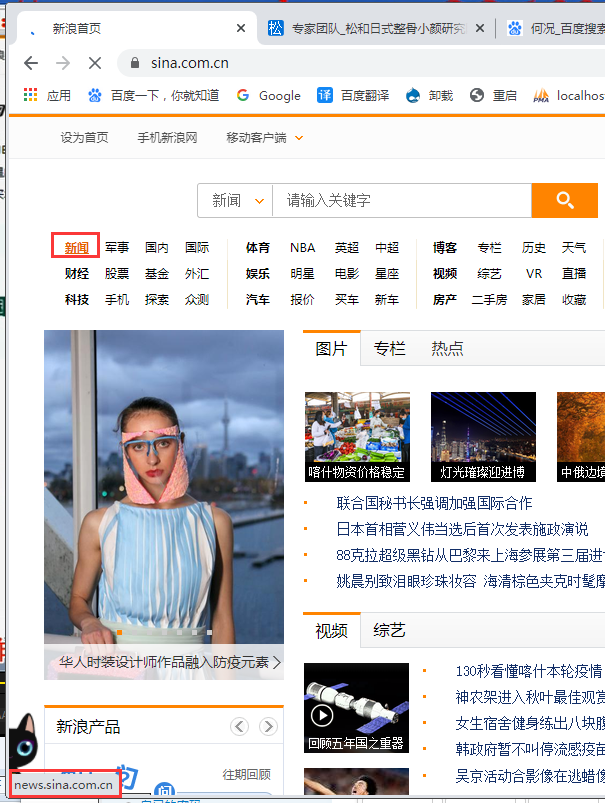The width and height of the screenshot is (605, 803).
Task: Close the 专家团队 松和日式整骨 tab
Action: coord(480,29)
